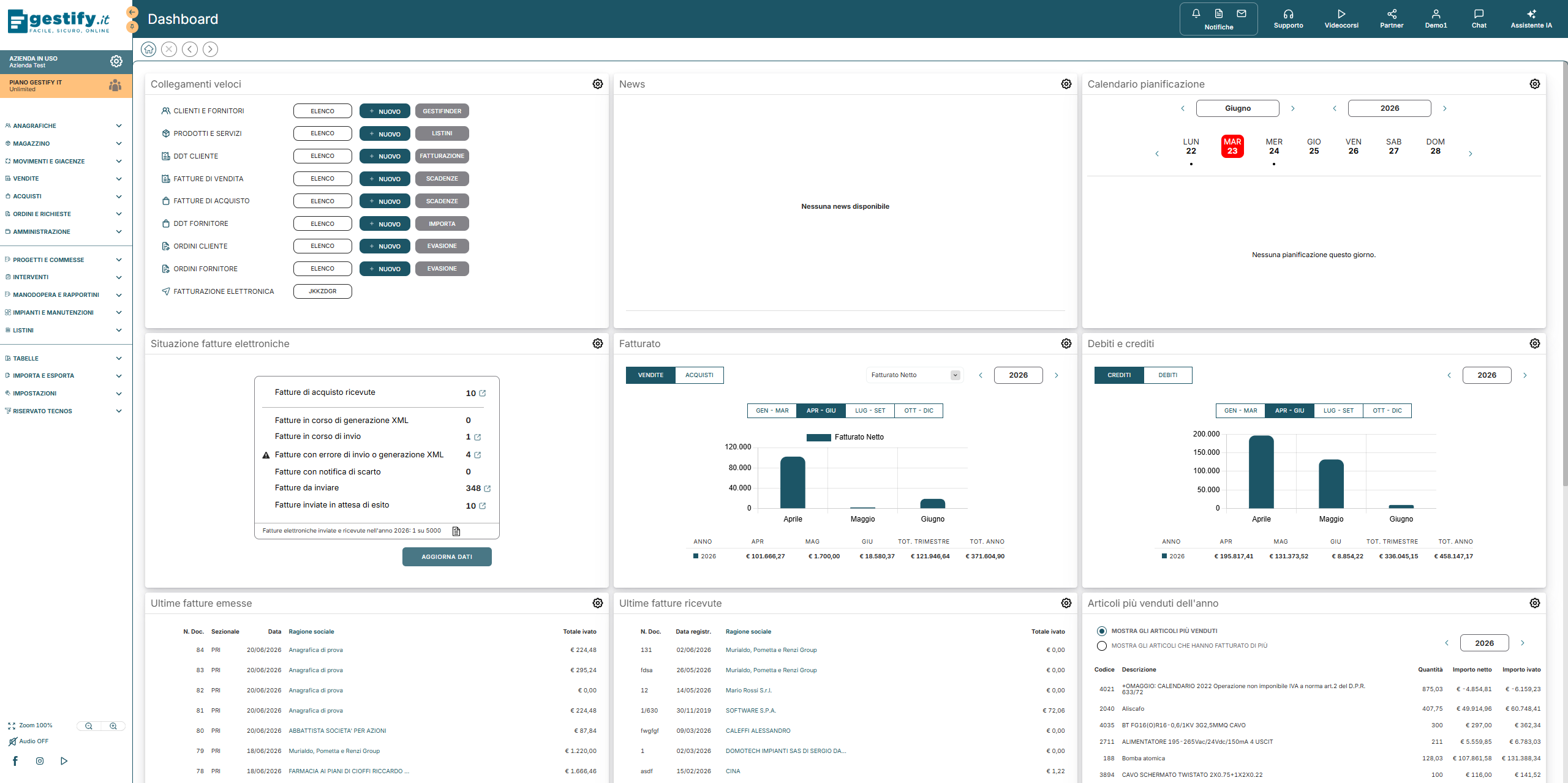
Task: Select Mostra gli articoli più venduti radio
Action: pyautogui.click(x=1102, y=631)
